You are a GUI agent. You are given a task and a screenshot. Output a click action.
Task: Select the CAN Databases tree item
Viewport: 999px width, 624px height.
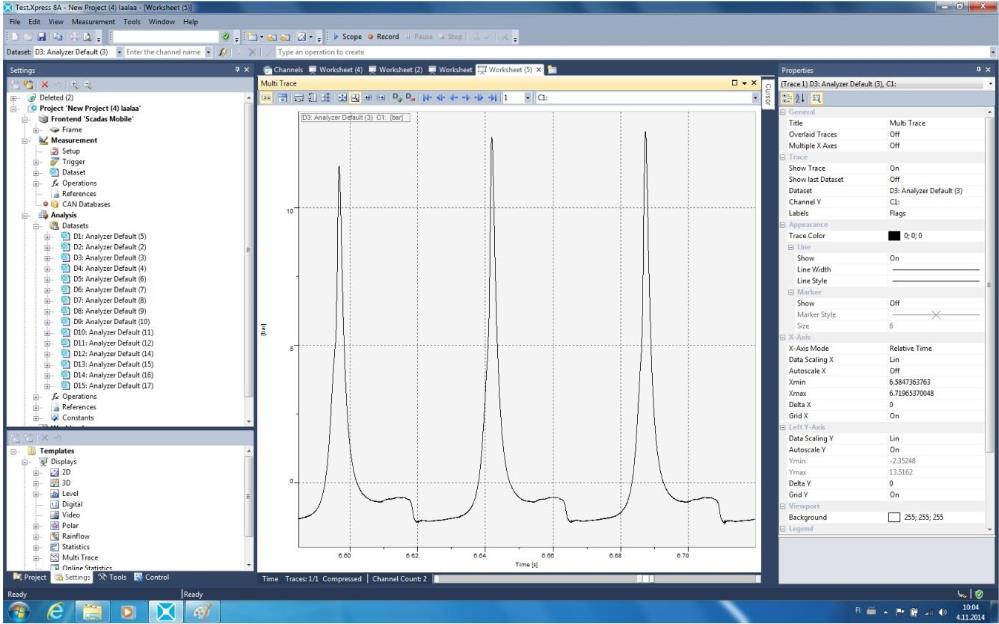point(86,205)
